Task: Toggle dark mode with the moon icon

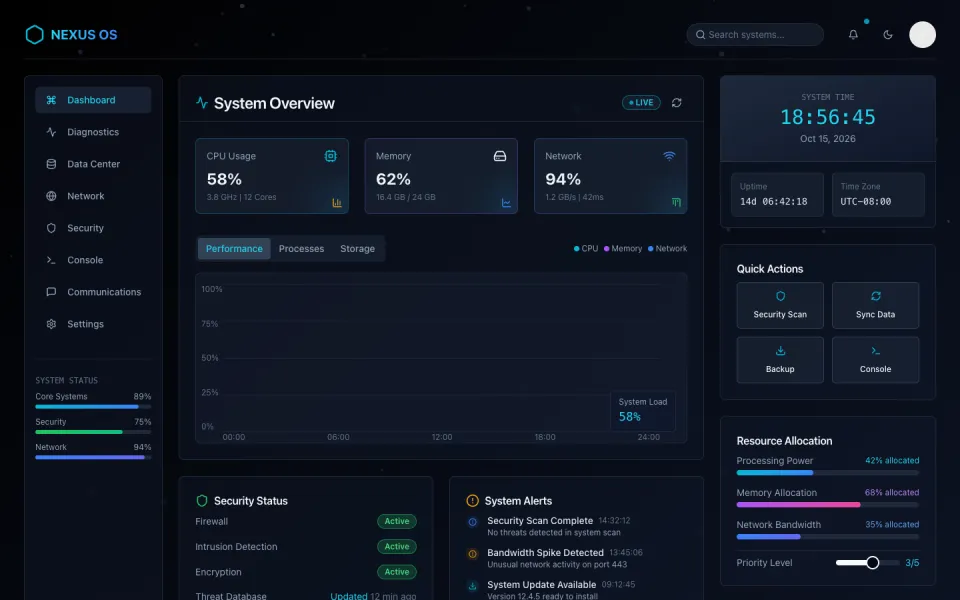Action: pyautogui.click(x=888, y=35)
